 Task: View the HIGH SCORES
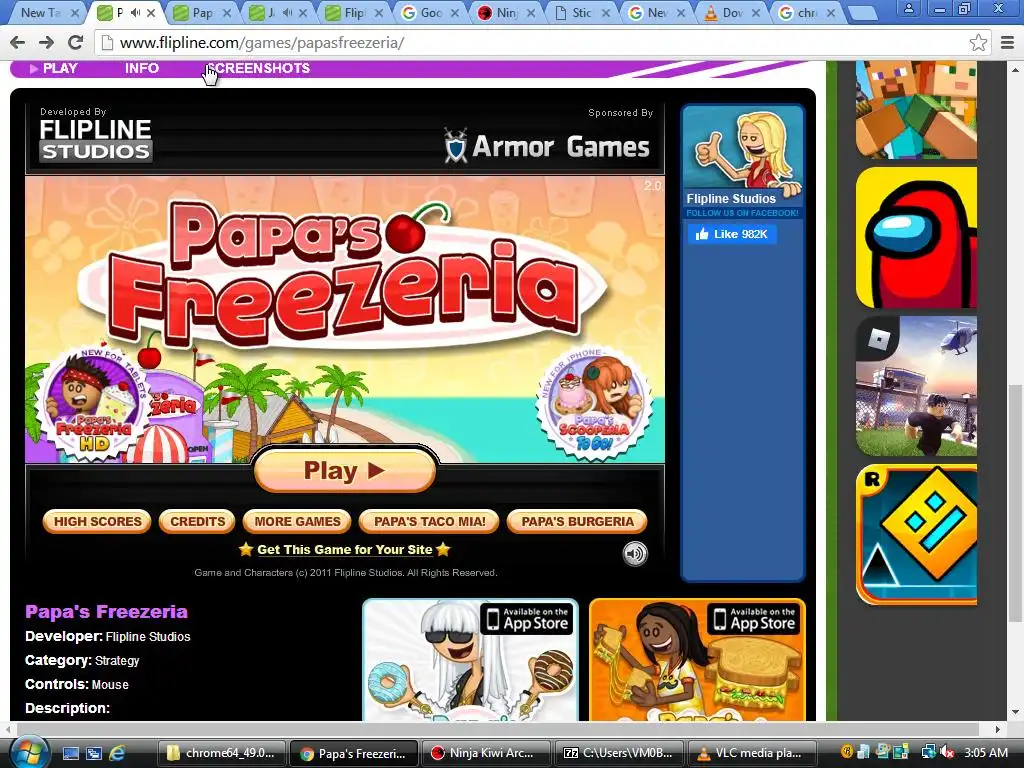[x=97, y=522]
